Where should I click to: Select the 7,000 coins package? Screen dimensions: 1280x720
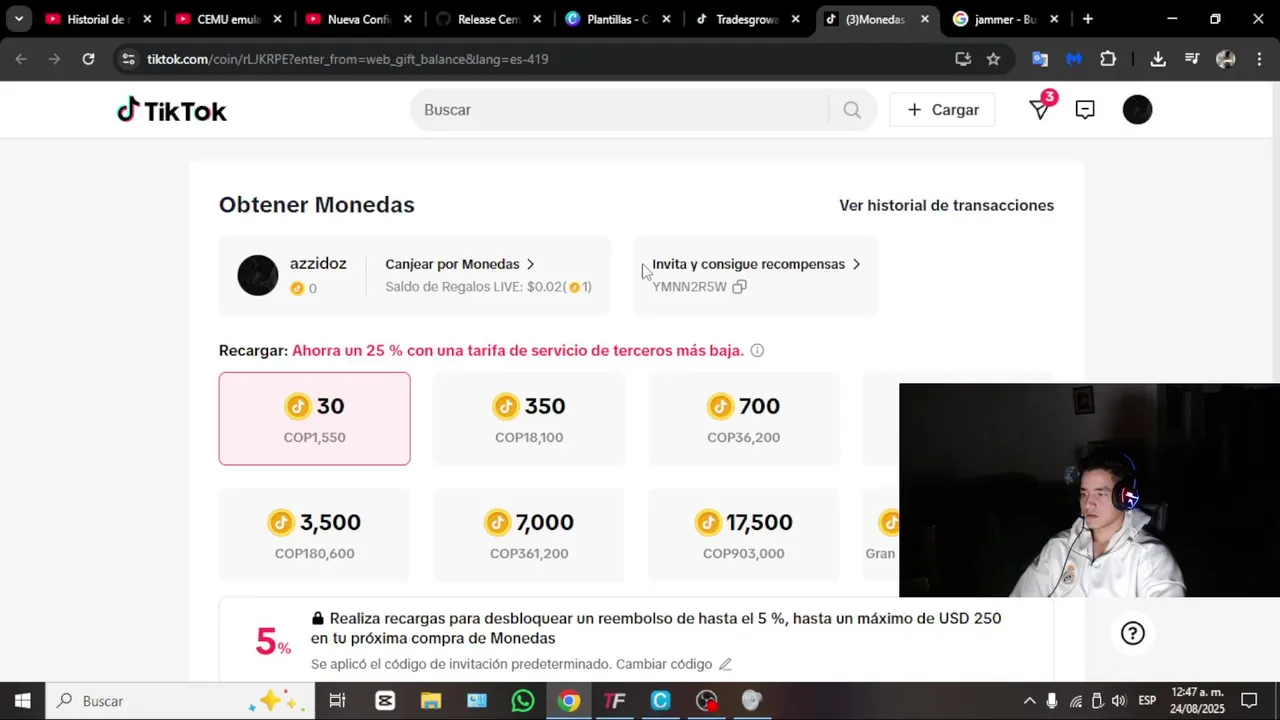click(529, 535)
